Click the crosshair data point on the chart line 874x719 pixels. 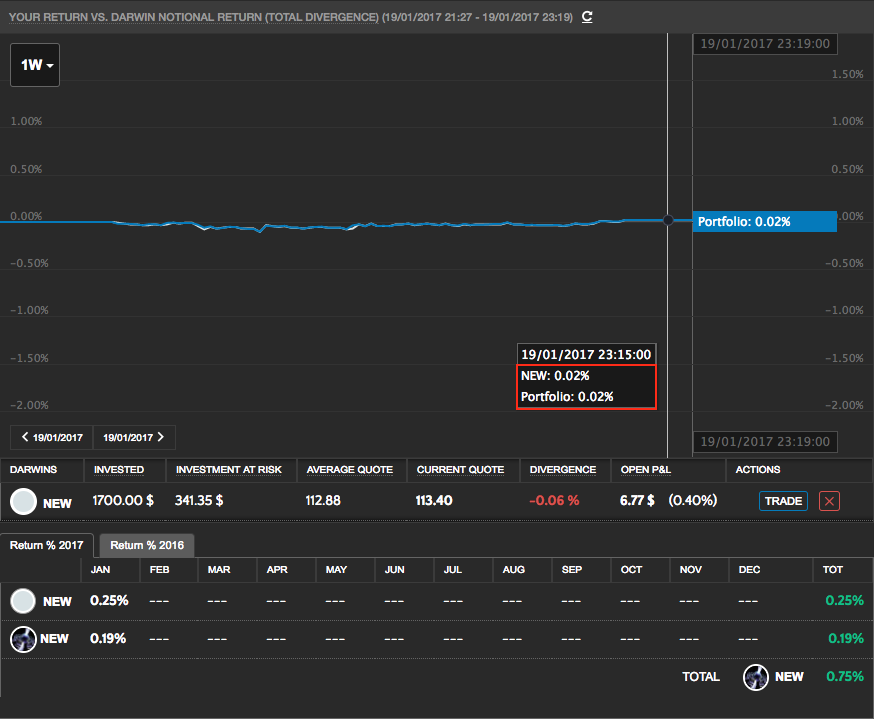pos(668,220)
